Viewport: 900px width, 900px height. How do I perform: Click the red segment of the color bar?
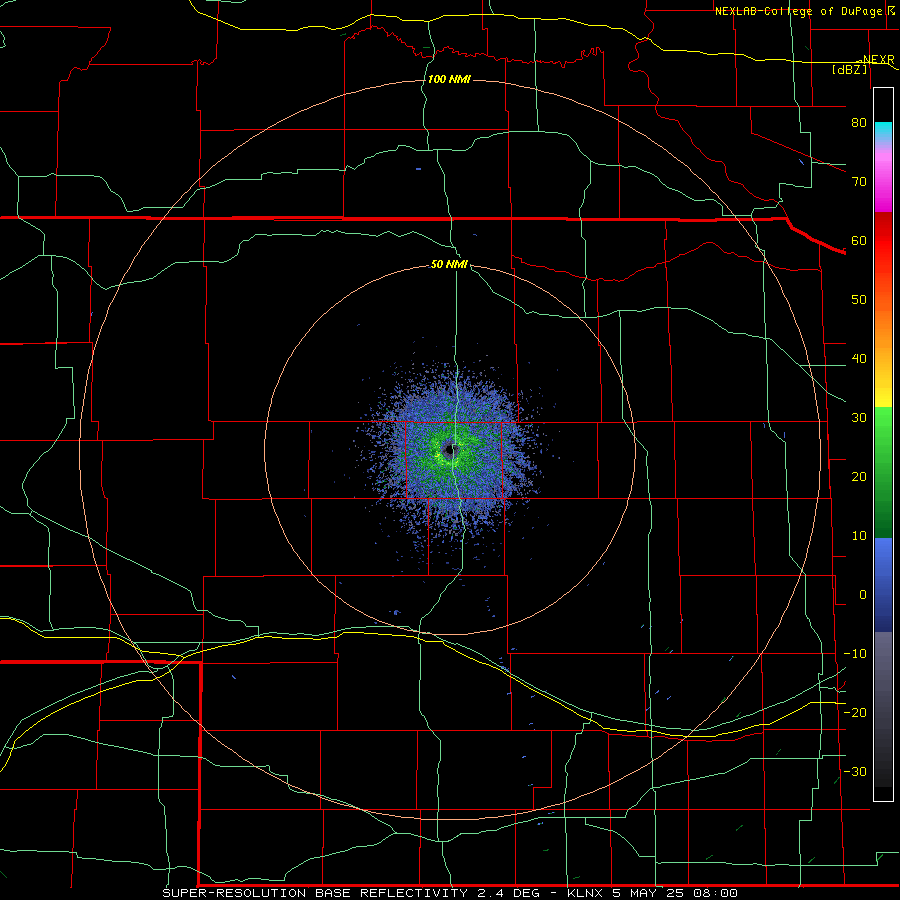pyautogui.click(x=883, y=241)
